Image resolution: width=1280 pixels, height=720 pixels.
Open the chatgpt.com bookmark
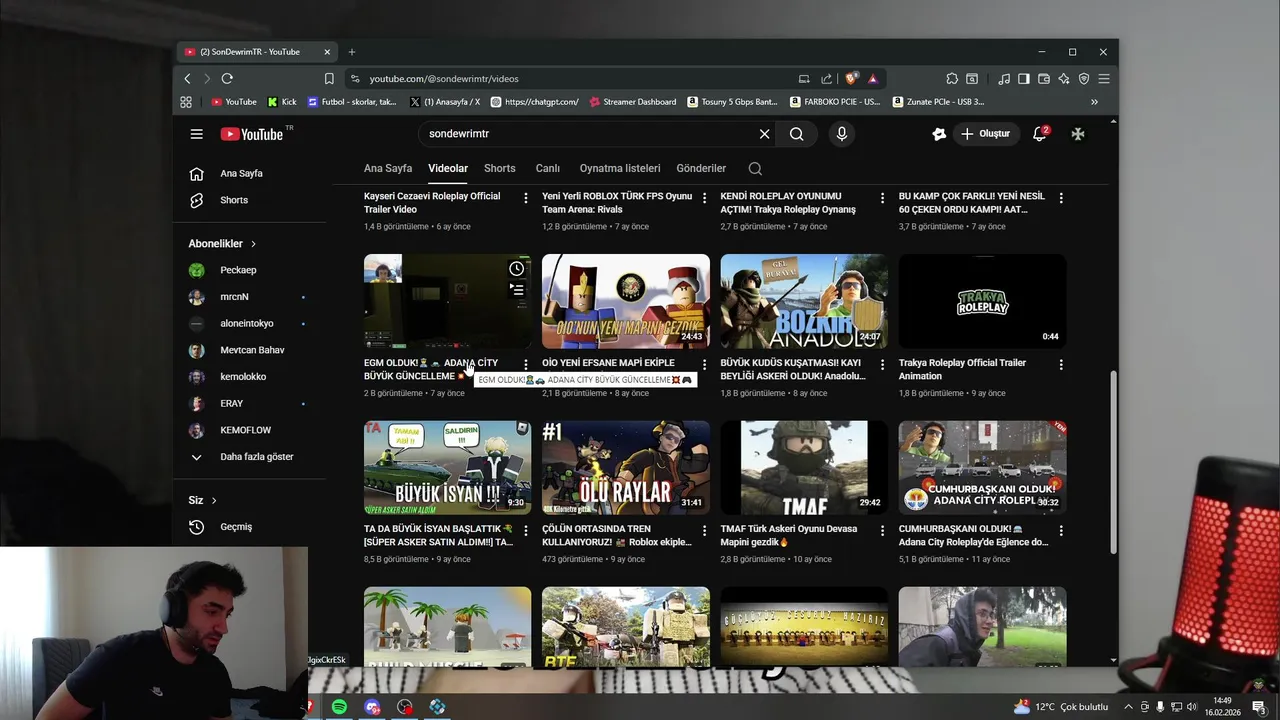[534, 102]
